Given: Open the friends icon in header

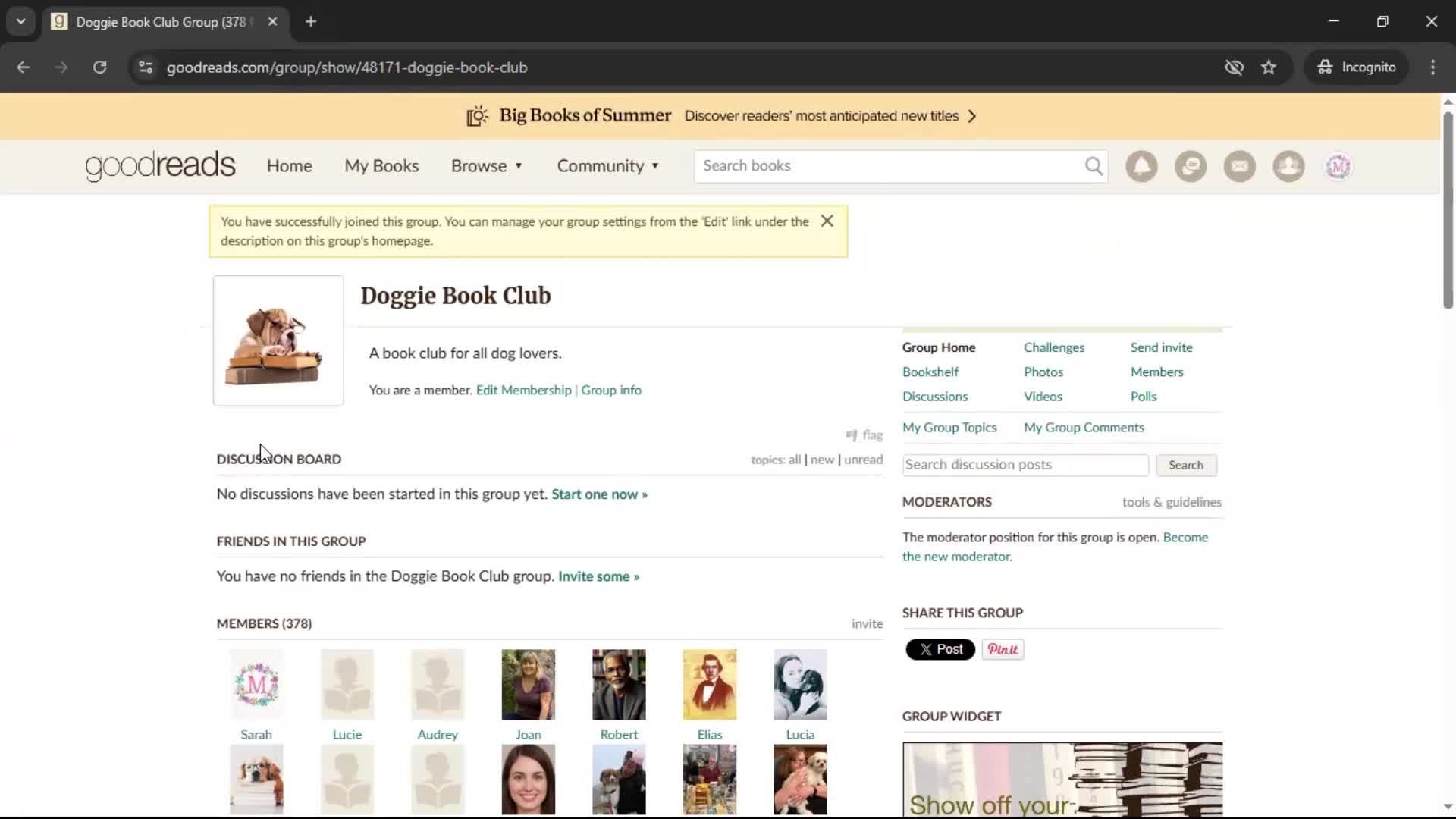Looking at the screenshot, I should click(1288, 166).
